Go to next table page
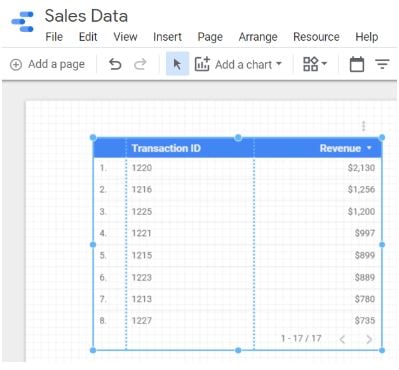399x370 pixels. pyautogui.click(x=369, y=339)
